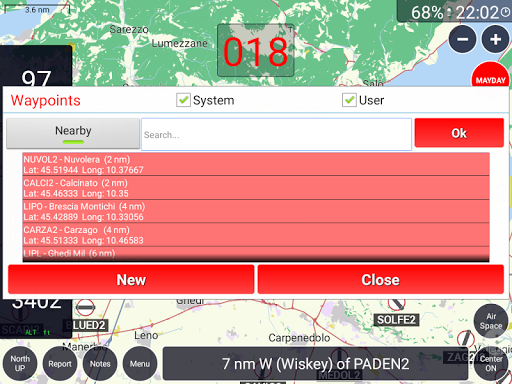Select the Nearby tab button
Viewport: 512px width, 384px height.
click(73, 133)
